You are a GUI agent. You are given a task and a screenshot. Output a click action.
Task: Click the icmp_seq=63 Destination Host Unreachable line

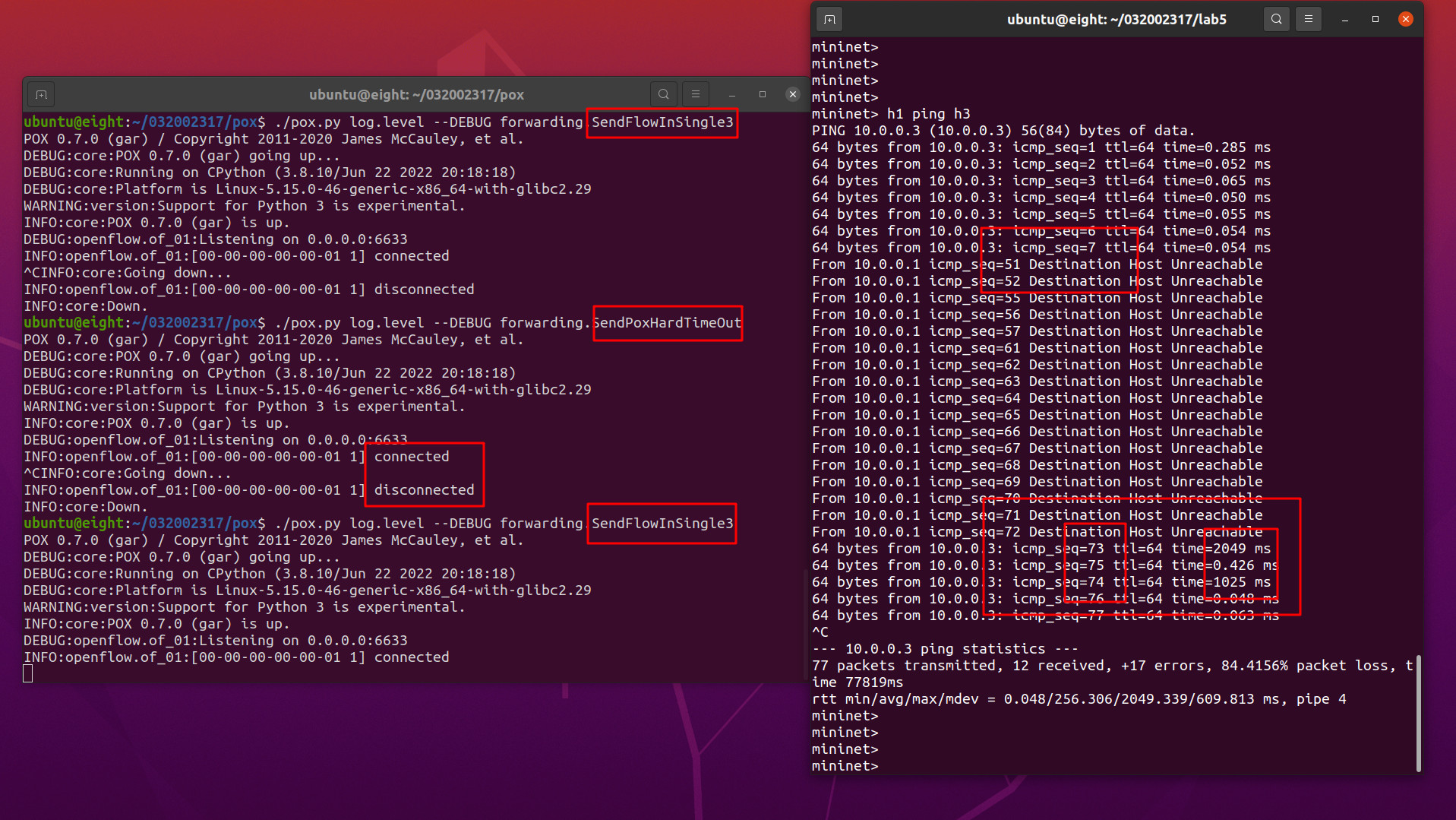(1038, 382)
